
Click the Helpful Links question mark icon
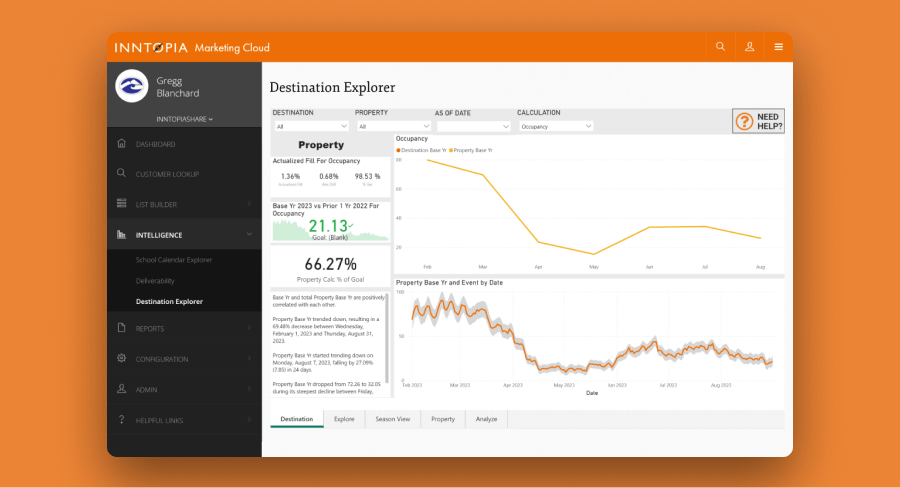pos(122,419)
